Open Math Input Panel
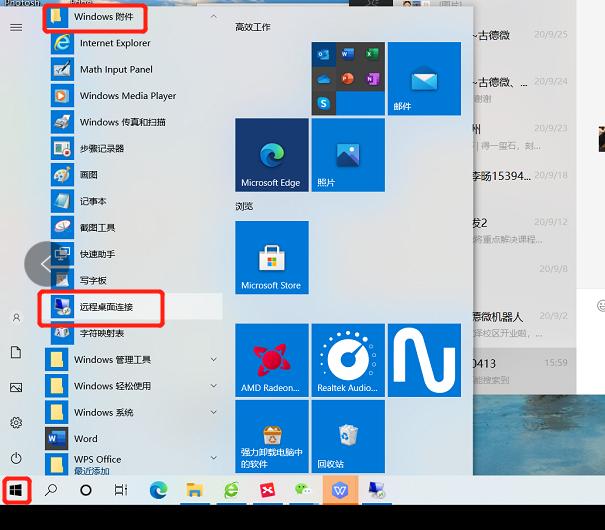The width and height of the screenshot is (605, 530). (x=136, y=69)
